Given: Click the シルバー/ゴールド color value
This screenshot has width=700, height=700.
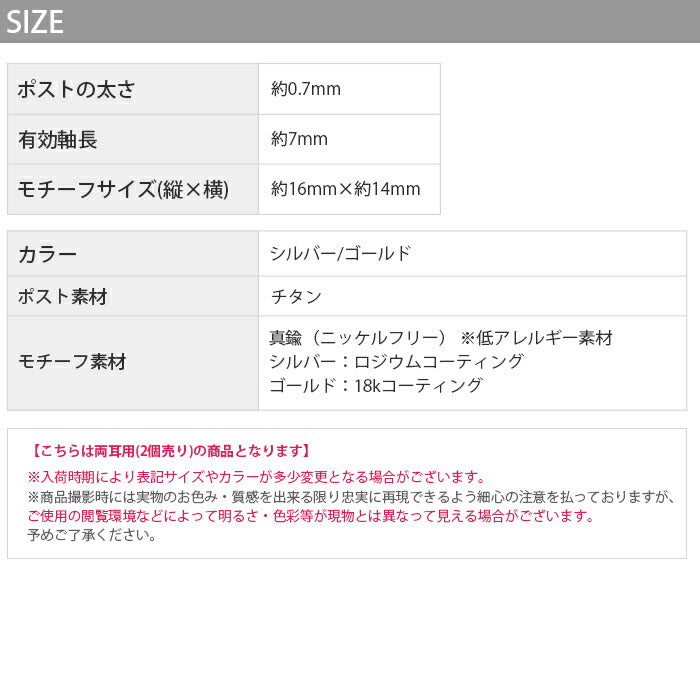Looking at the screenshot, I should coord(340,254).
